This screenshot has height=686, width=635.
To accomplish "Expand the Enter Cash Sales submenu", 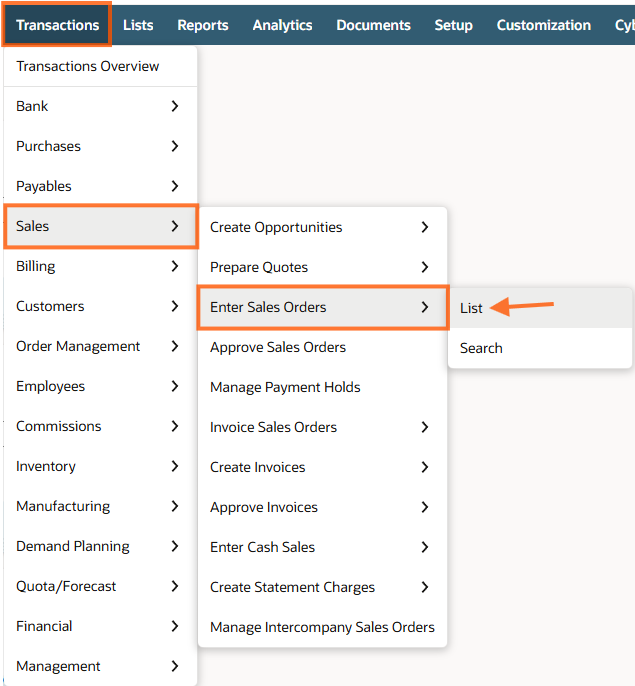I will point(320,547).
